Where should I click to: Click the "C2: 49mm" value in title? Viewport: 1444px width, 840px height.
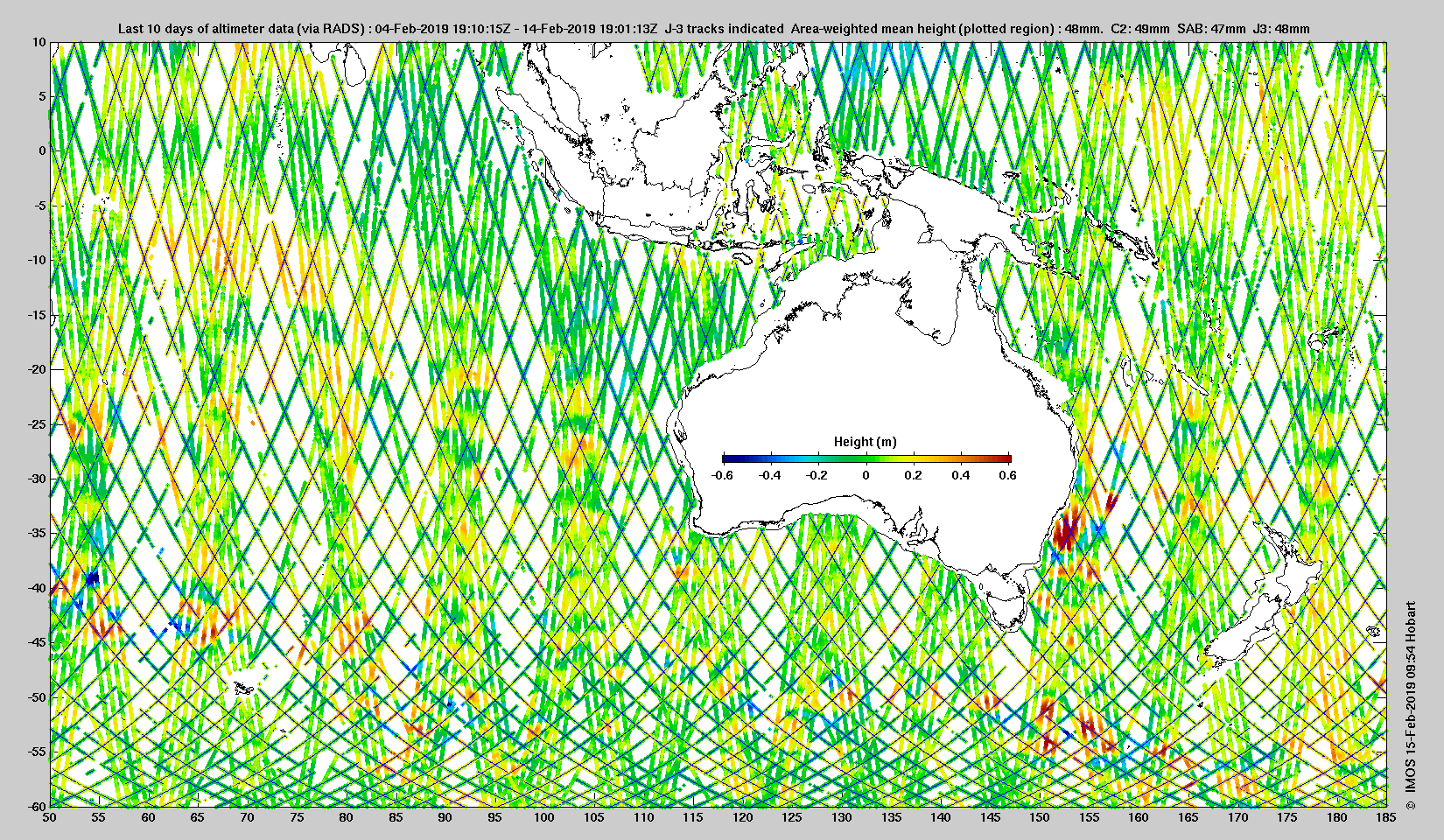pyautogui.click(x=1139, y=29)
